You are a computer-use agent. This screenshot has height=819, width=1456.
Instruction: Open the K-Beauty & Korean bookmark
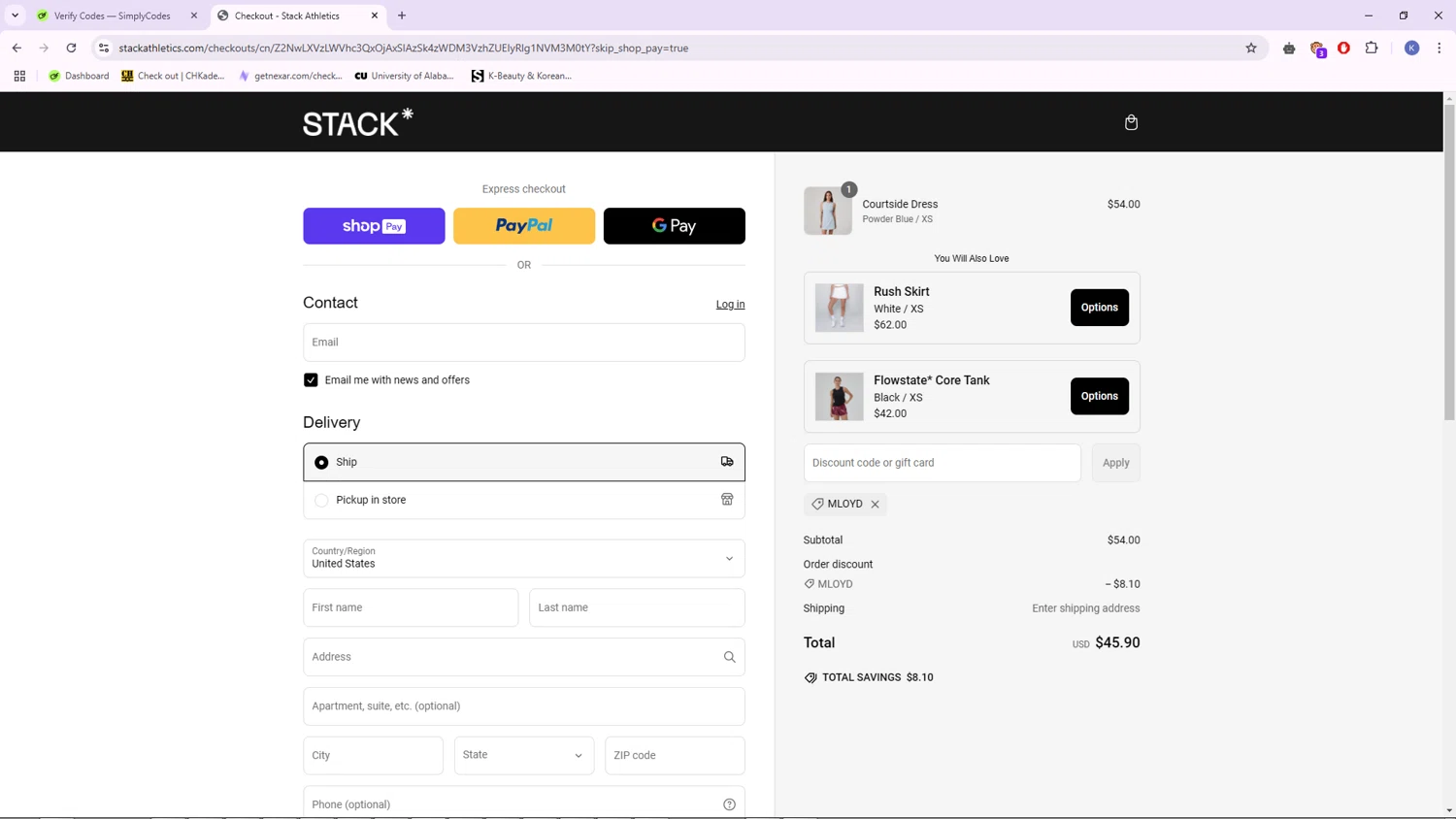521,76
